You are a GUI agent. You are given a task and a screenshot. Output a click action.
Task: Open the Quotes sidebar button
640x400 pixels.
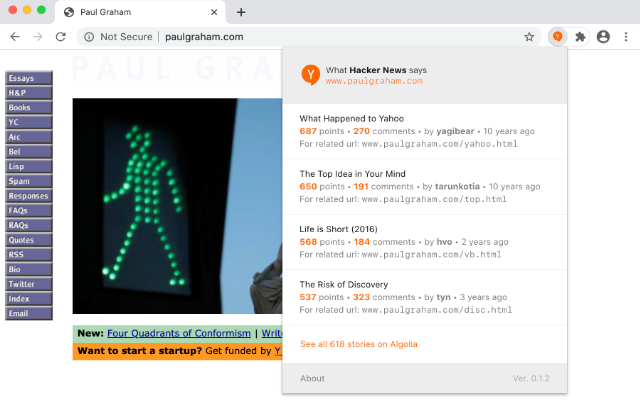[29, 240]
